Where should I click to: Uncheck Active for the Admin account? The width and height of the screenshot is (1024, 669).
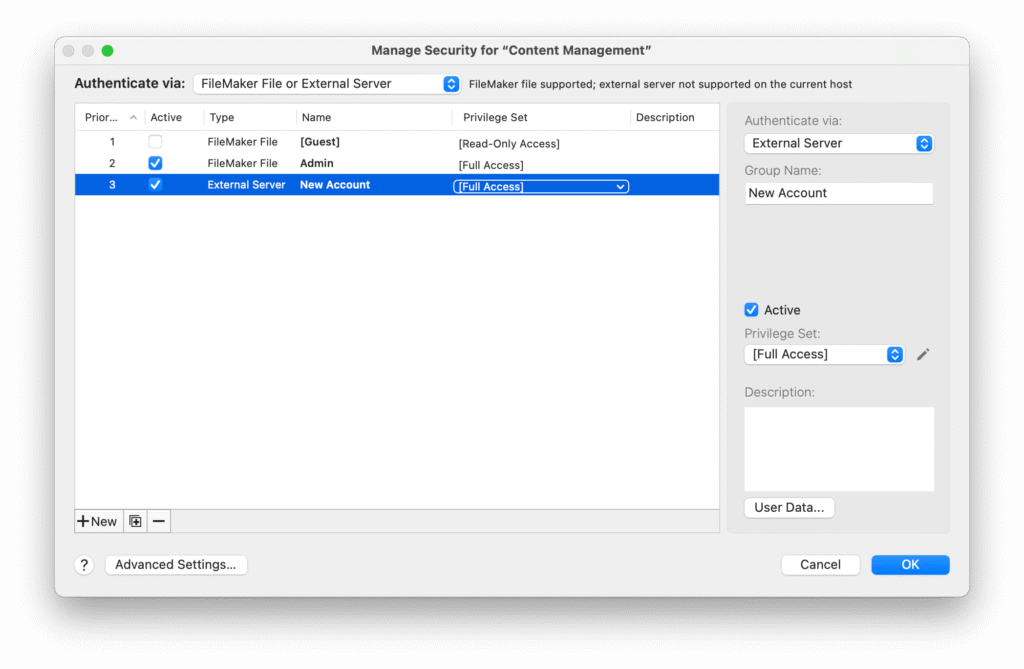pyautogui.click(x=155, y=163)
